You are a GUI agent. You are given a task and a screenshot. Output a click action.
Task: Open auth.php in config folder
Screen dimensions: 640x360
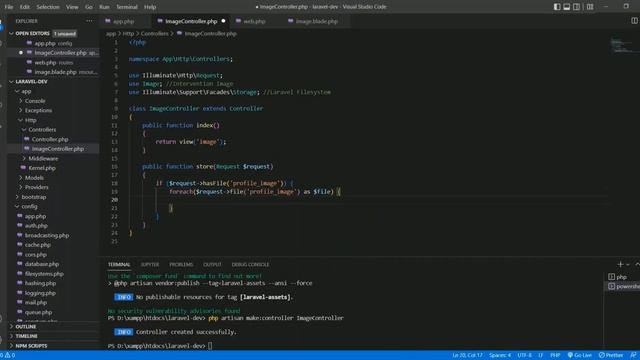click(36, 226)
